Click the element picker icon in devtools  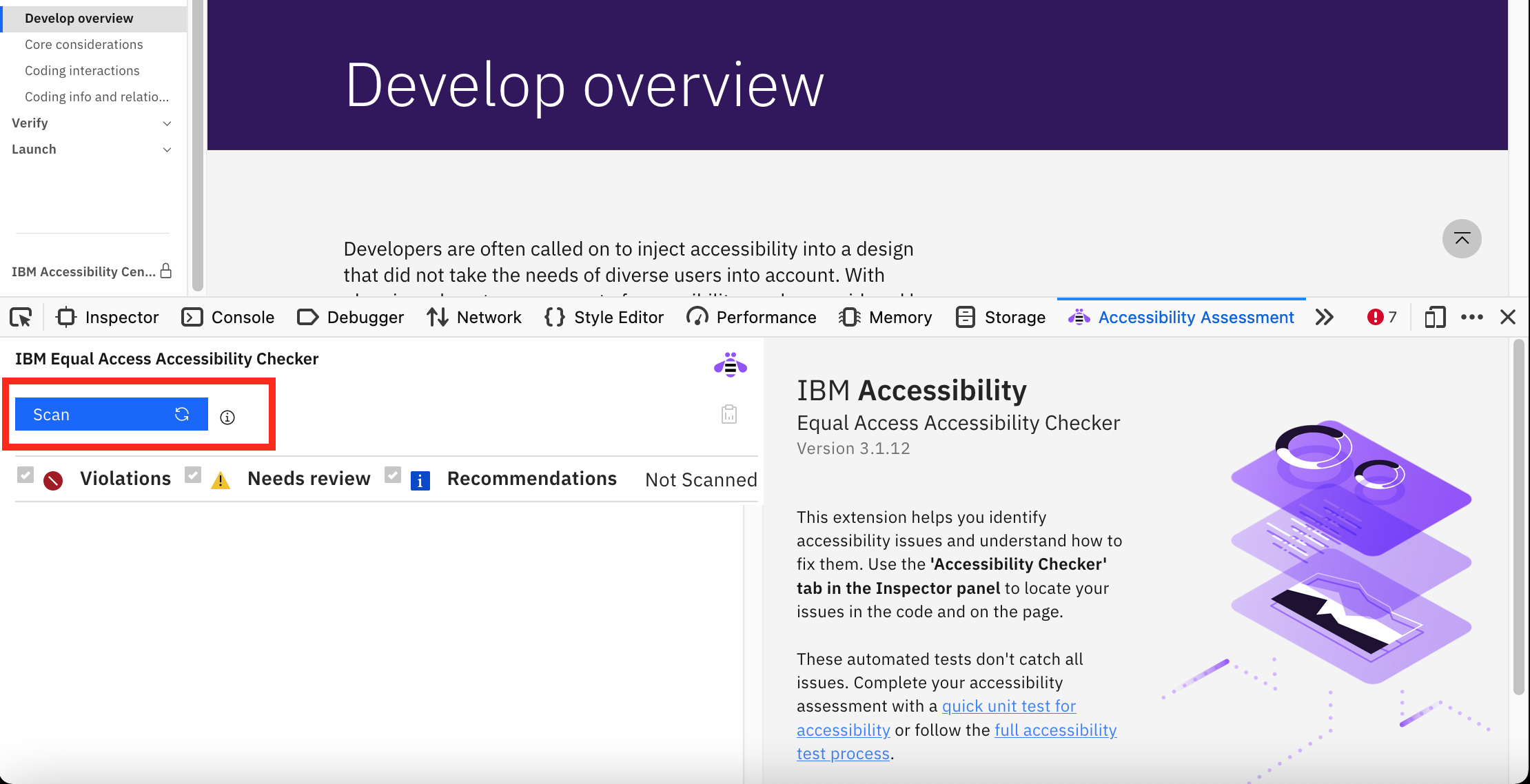click(x=21, y=318)
